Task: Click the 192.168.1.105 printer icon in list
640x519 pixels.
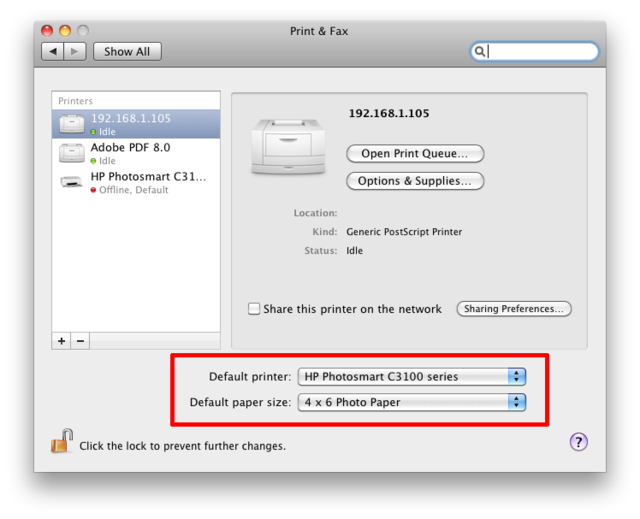Action: coord(72,124)
